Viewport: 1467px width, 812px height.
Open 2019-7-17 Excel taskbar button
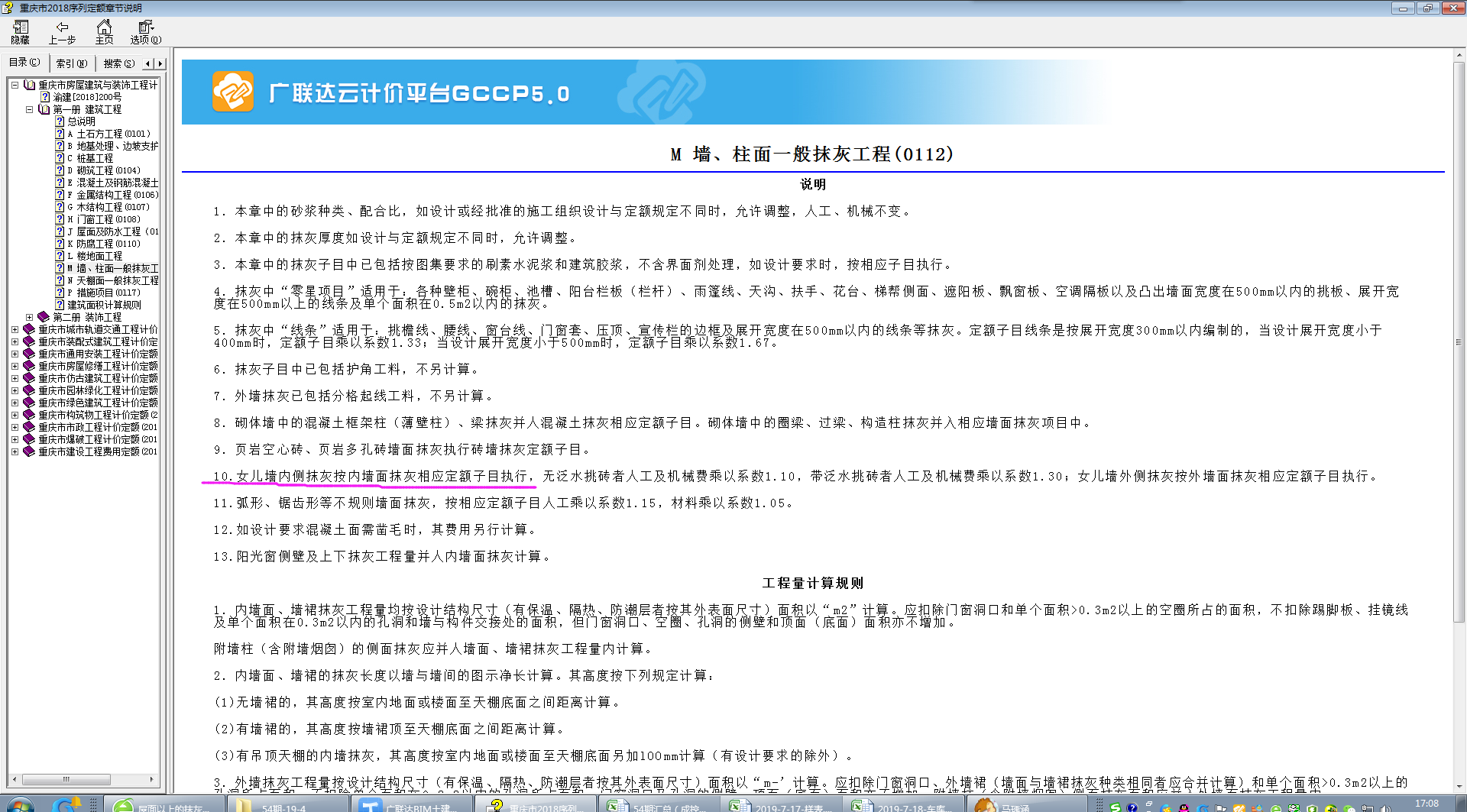[x=782, y=805]
